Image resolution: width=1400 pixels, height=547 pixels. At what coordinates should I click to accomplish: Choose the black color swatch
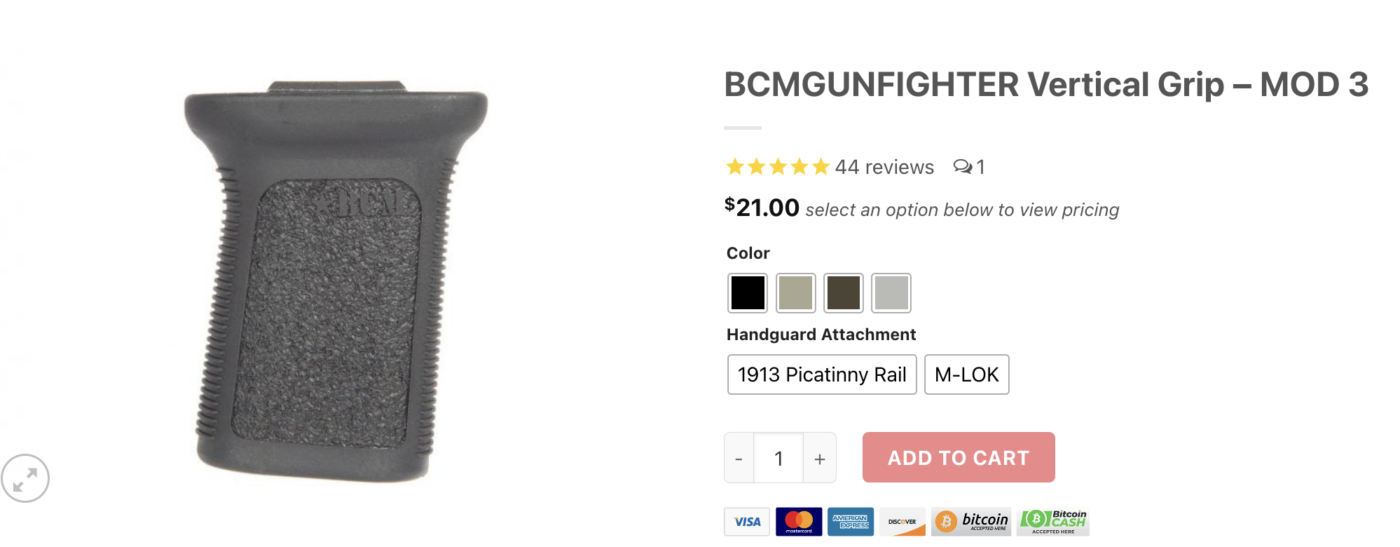(x=747, y=293)
